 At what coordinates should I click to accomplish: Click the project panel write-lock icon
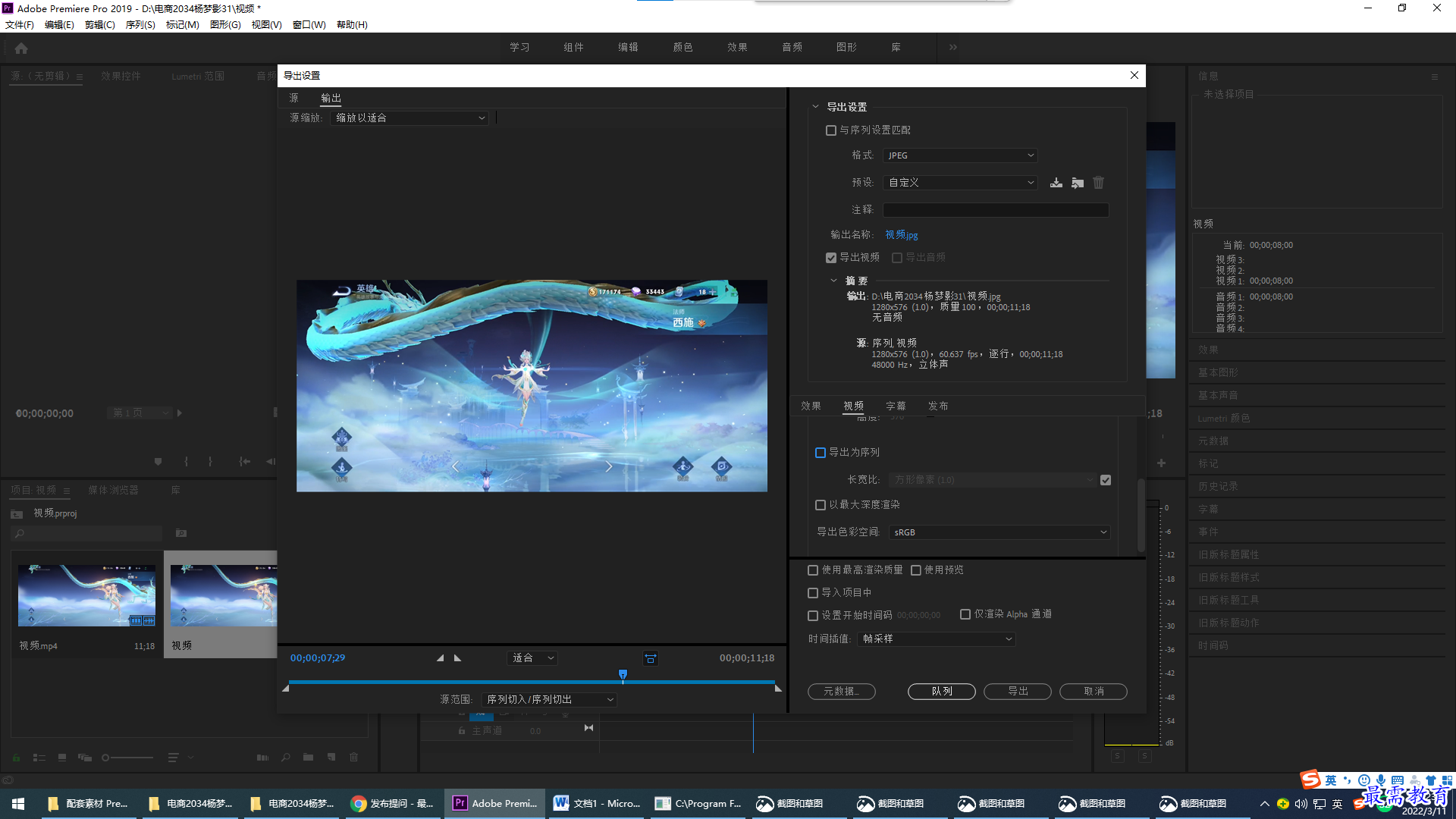point(16,758)
